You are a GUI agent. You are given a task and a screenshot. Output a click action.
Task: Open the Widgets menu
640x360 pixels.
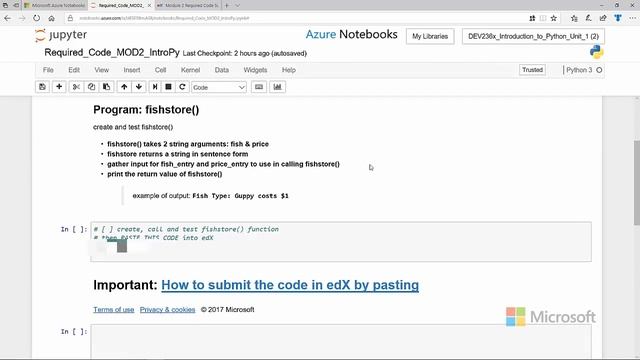[255, 70]
